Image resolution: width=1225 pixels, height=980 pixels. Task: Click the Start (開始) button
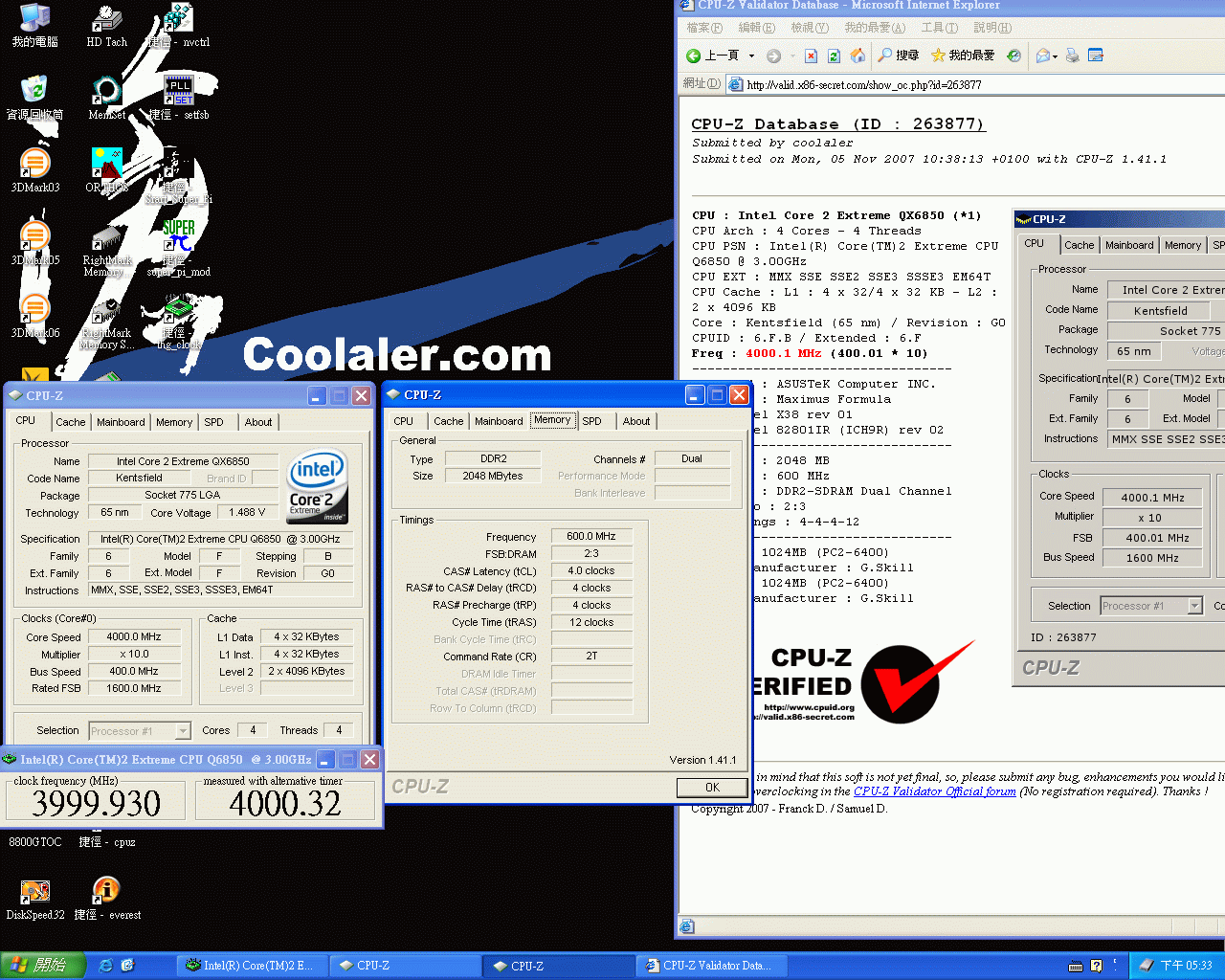click(43, 966)
